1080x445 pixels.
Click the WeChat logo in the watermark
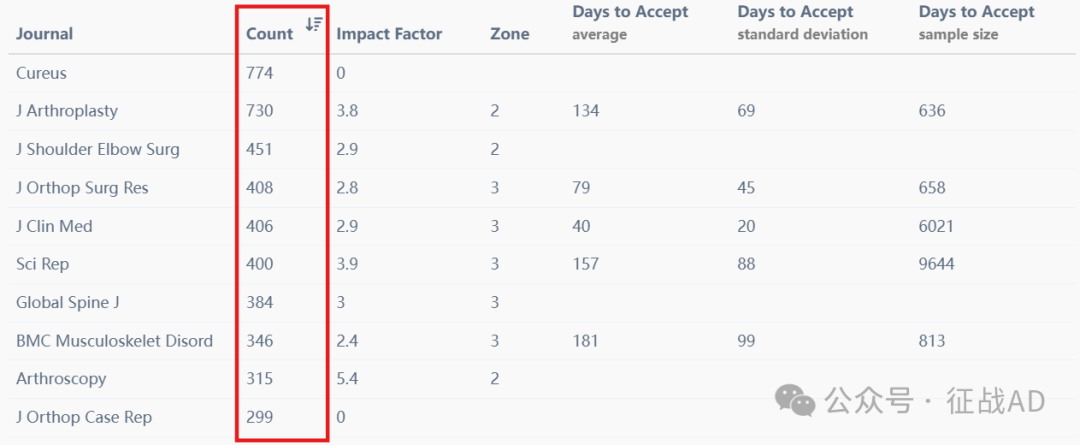tap(796, 401)
